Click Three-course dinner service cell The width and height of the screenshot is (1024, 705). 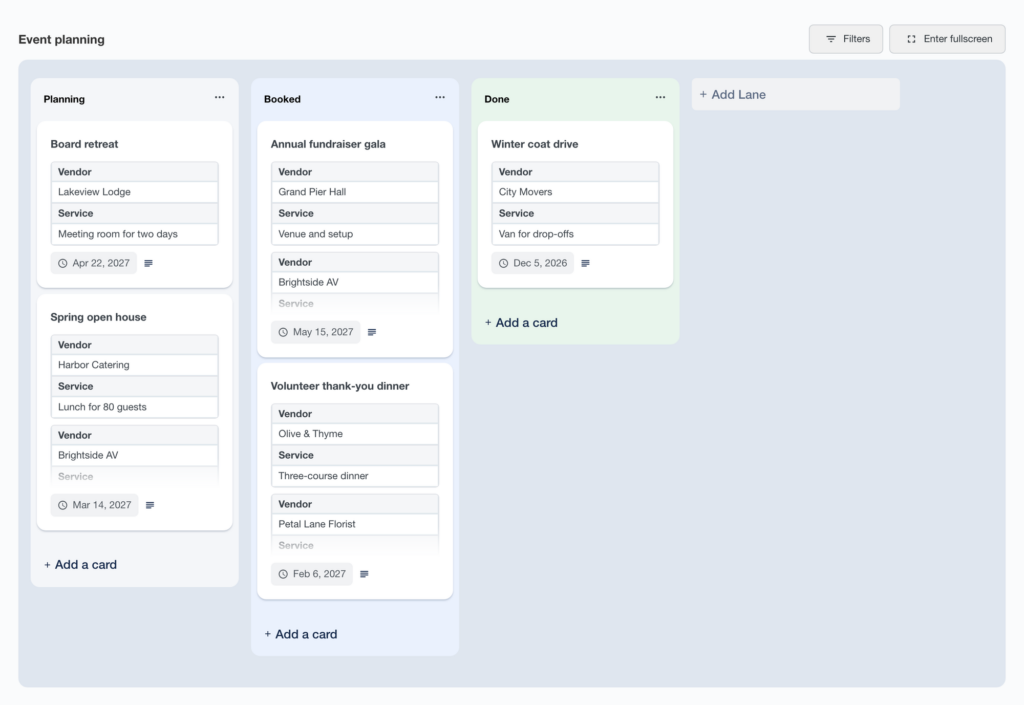point(355,476)
